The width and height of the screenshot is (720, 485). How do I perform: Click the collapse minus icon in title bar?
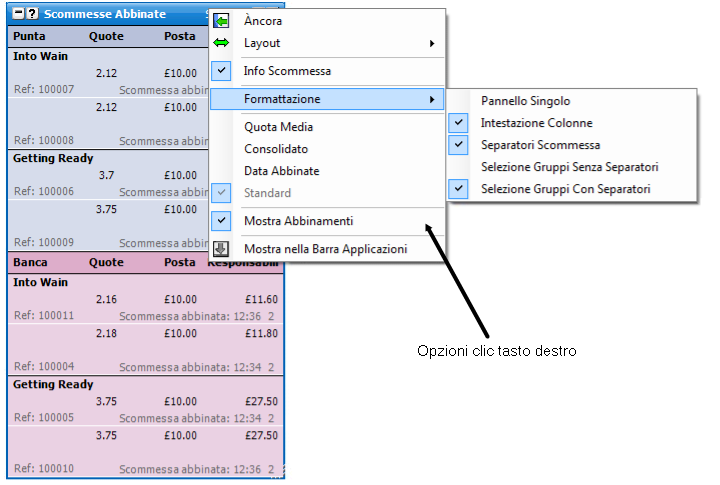click(18, 13)
